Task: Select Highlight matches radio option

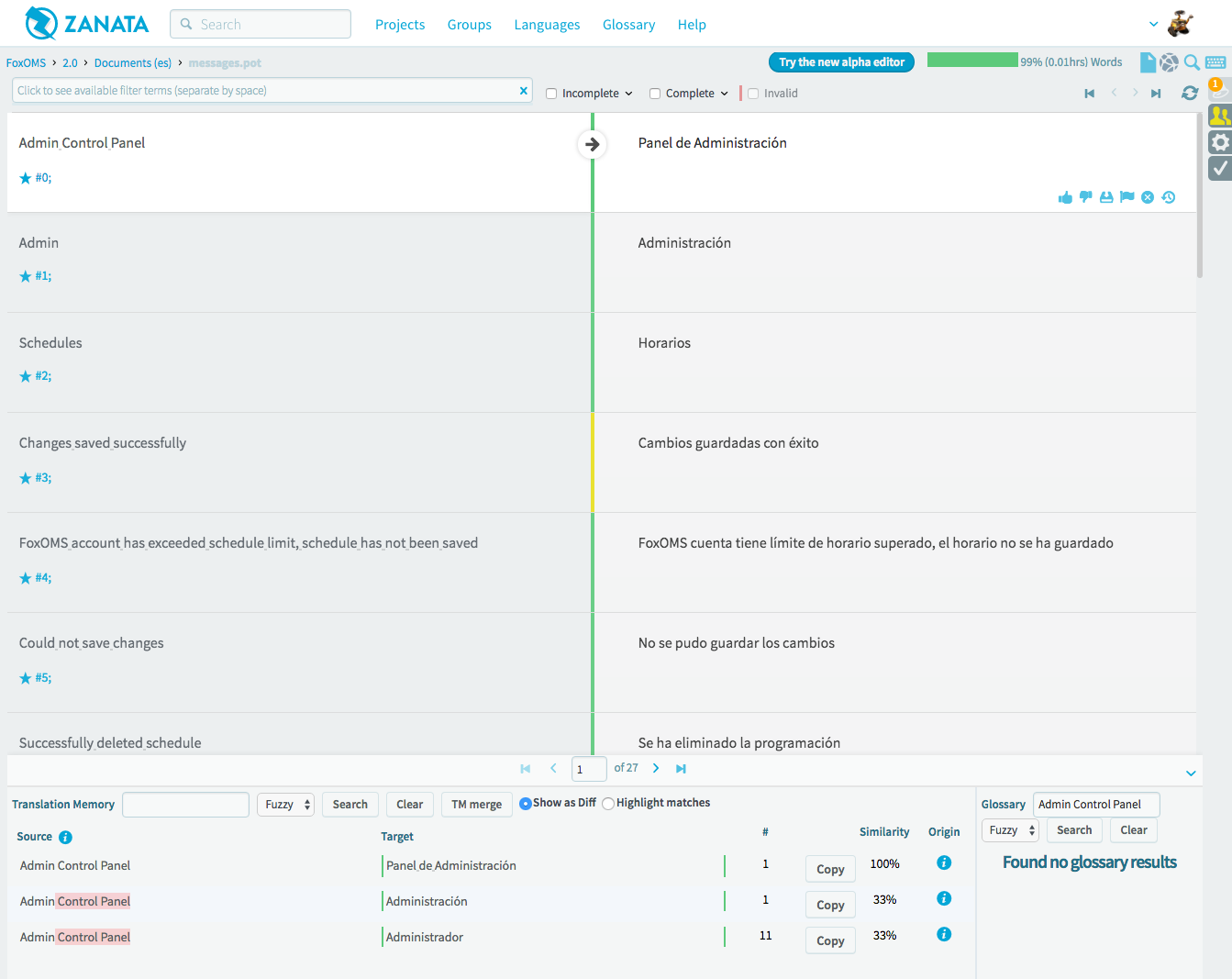Action: [x=608, y=804]
